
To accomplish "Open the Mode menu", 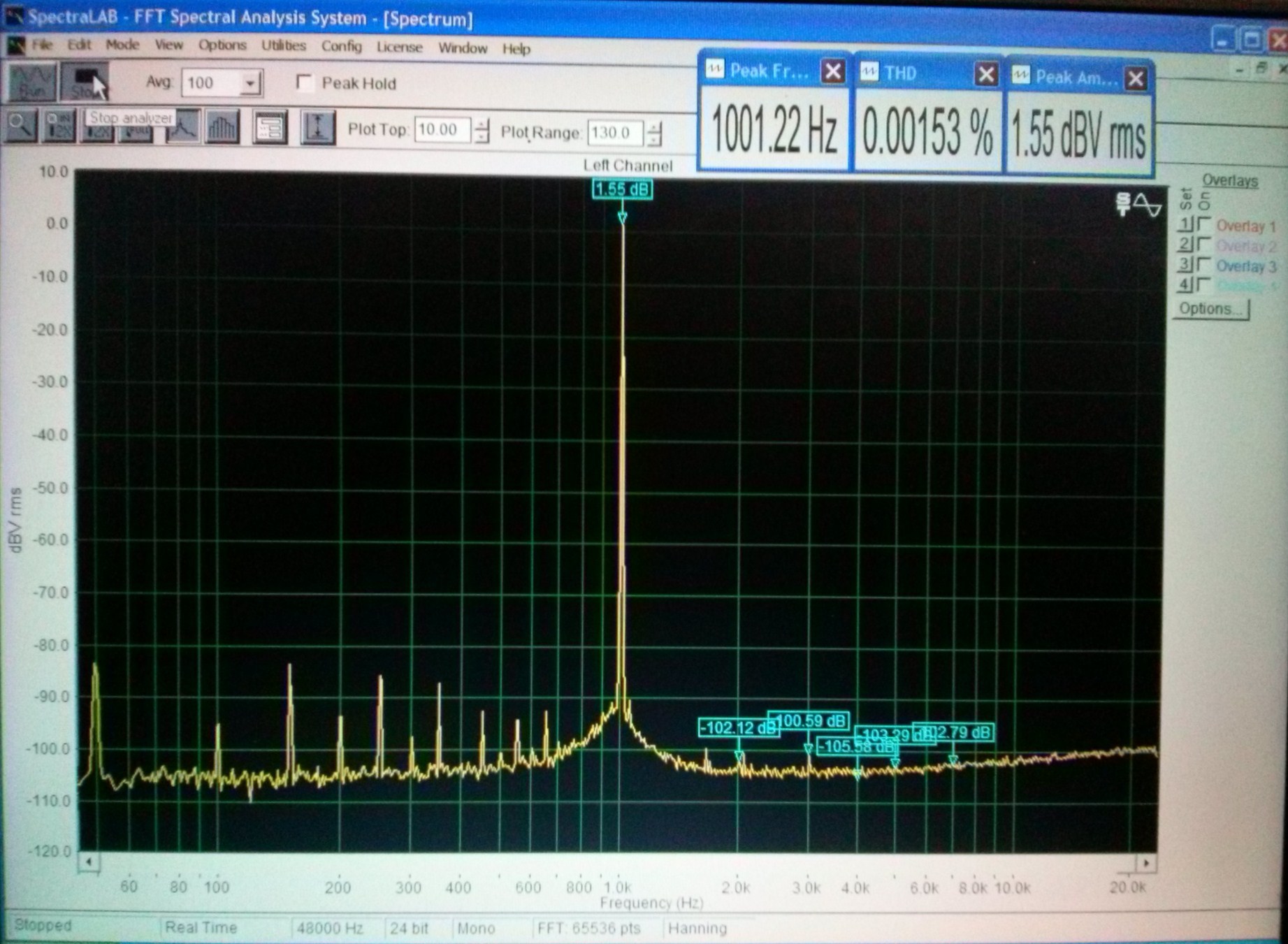I will [x=122, y=45].
